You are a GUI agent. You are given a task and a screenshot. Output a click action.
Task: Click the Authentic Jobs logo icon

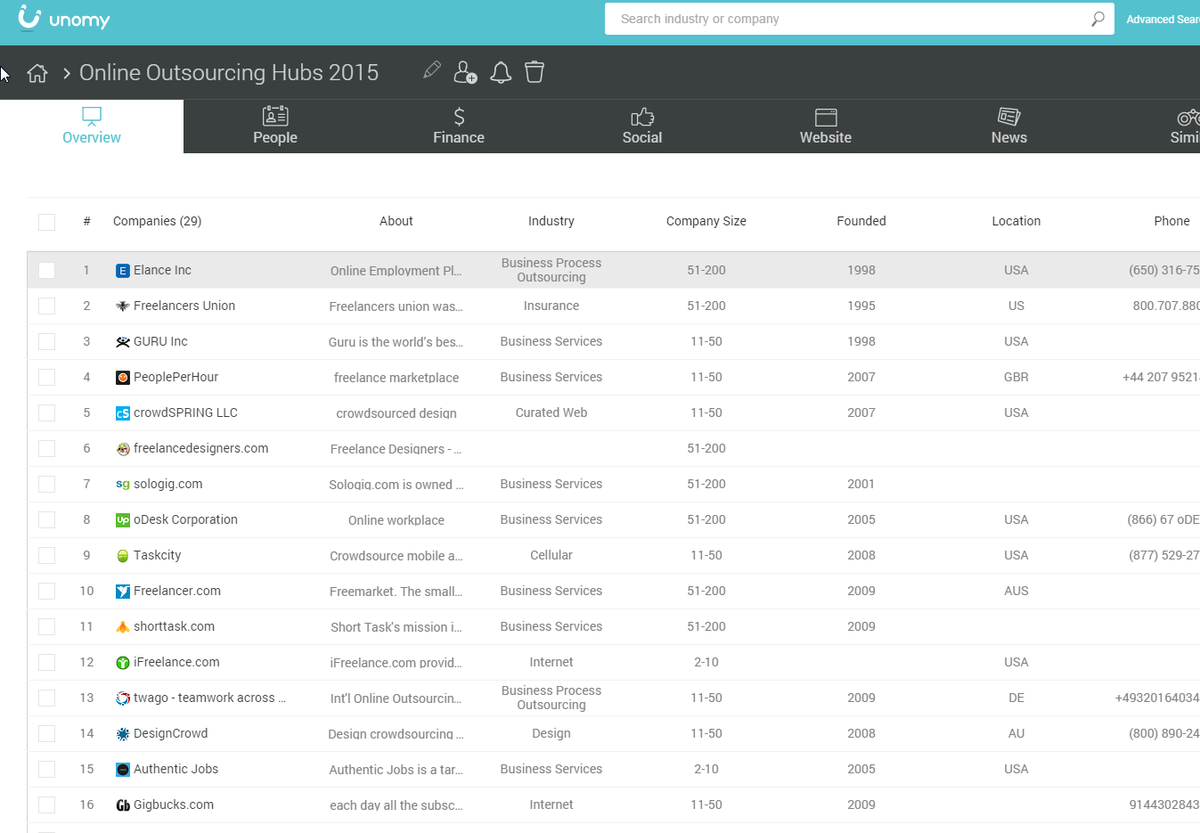(x=123, y=769)
